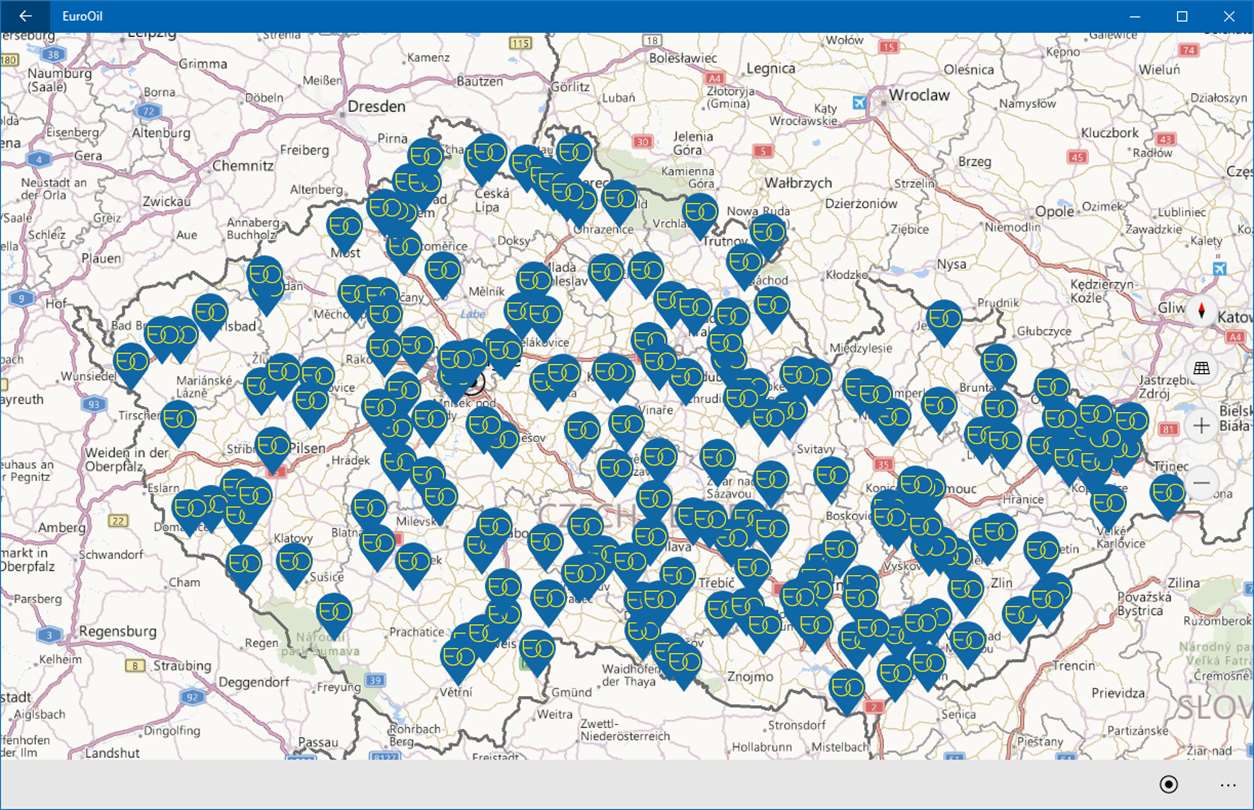
Task: Select the pin above Sušice label
Action: (x=294, y=565)
